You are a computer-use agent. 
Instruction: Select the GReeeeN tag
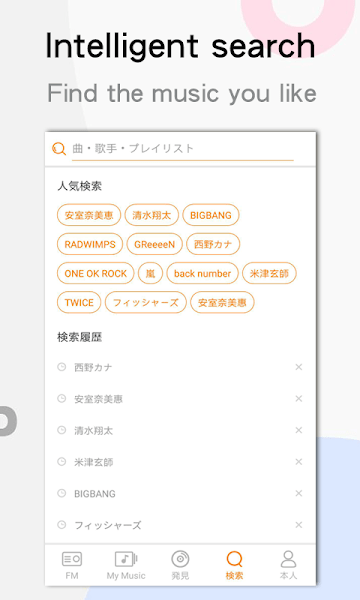[155, 244]
